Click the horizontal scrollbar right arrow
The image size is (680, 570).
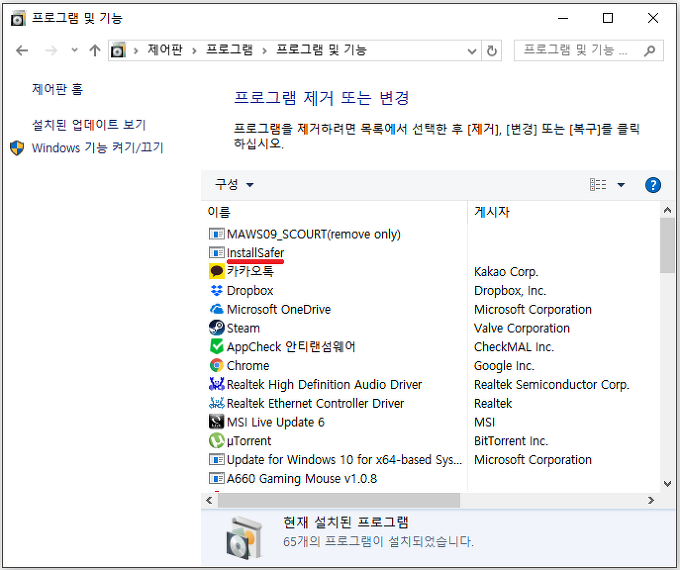click(x=651, y=500)
